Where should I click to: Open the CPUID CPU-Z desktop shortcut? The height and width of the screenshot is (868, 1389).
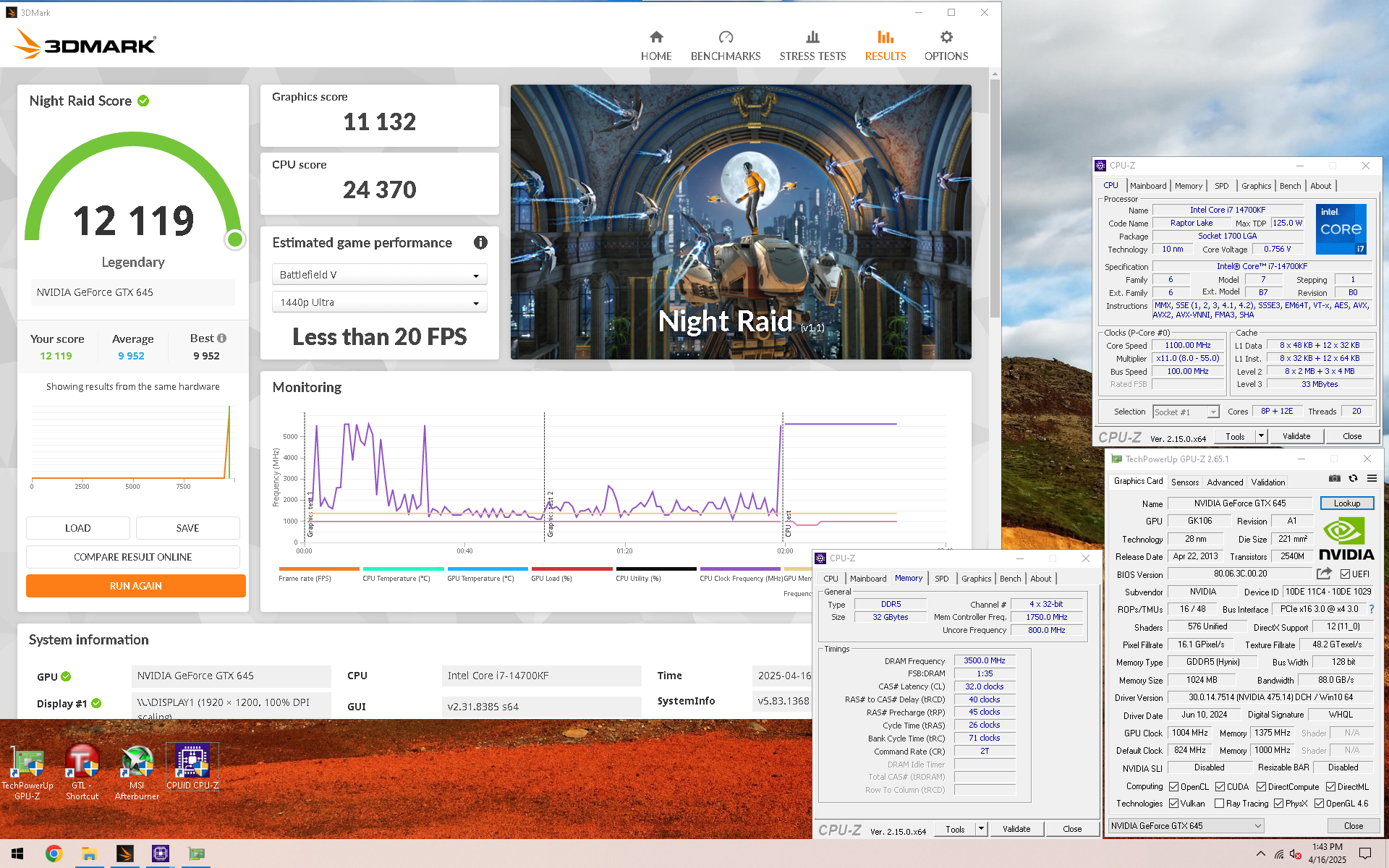pyautogui.click(x=192, y=767)
